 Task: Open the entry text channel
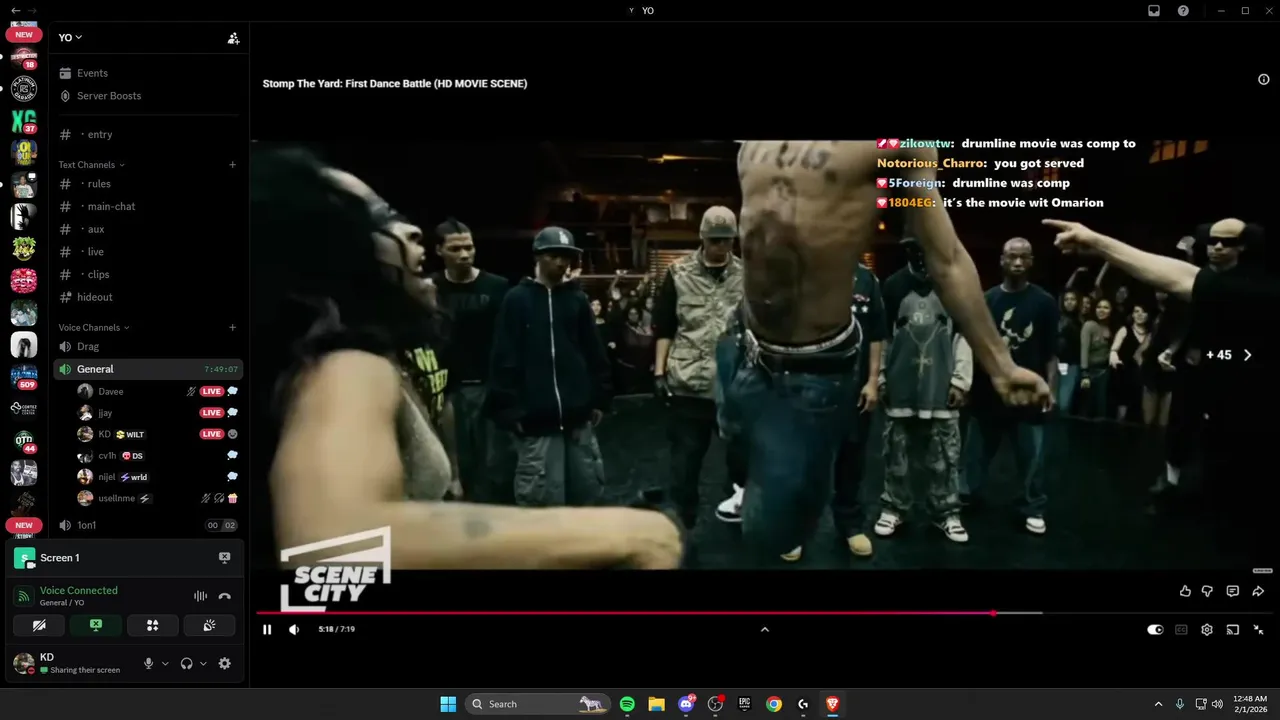(x=148, y=134)
